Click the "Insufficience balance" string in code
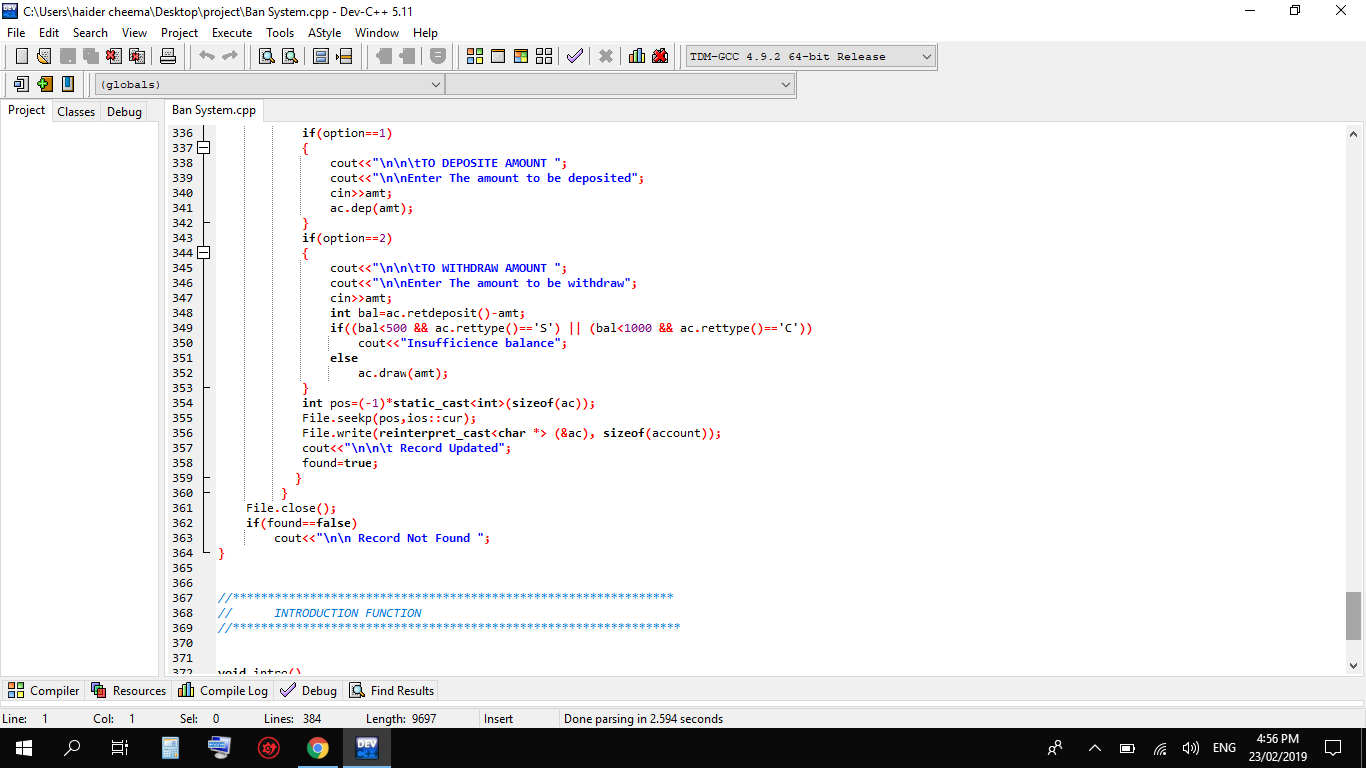Viewport: 1366px width, 768px height. click(481, 343)
